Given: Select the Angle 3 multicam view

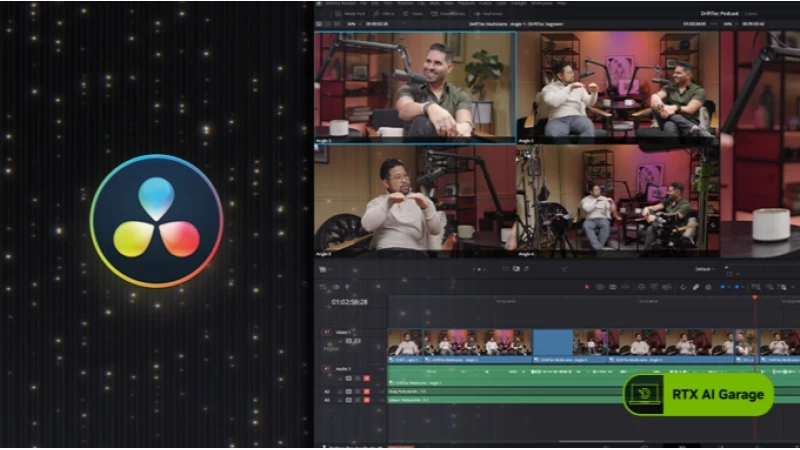Looking at the screenshot, I should pyautogui.click(x=414, y=198).
